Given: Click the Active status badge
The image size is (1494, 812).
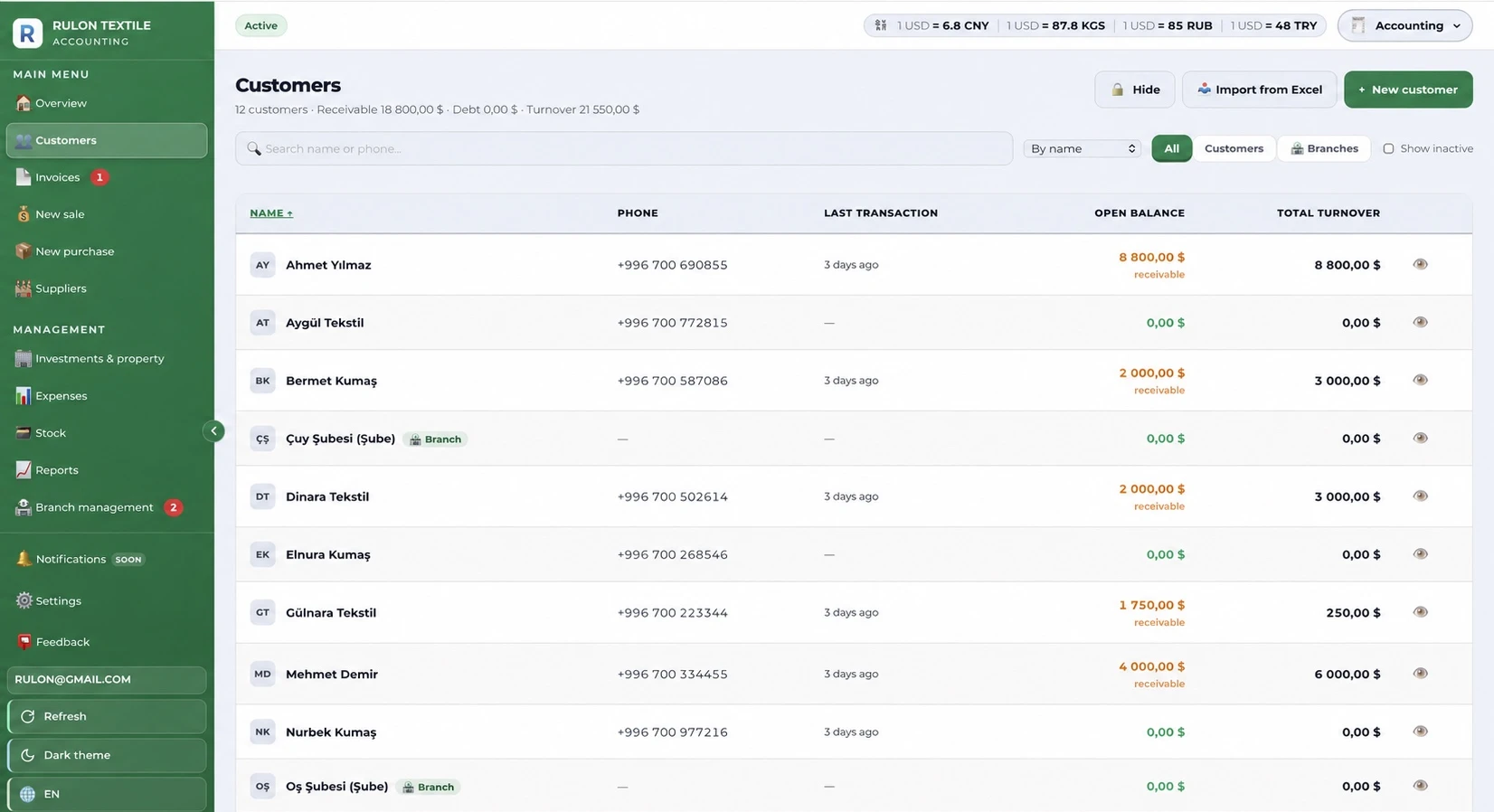Looking at the screenshot, I should pyautogui.click(x=260, y=25).
